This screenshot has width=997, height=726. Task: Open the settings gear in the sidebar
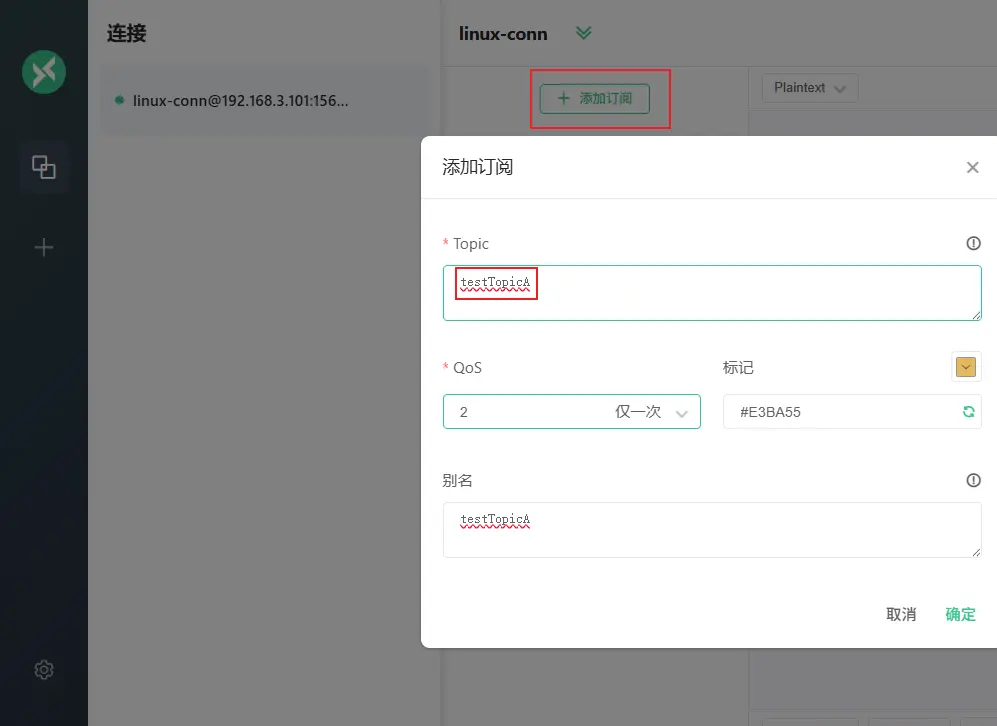(43, 669)
